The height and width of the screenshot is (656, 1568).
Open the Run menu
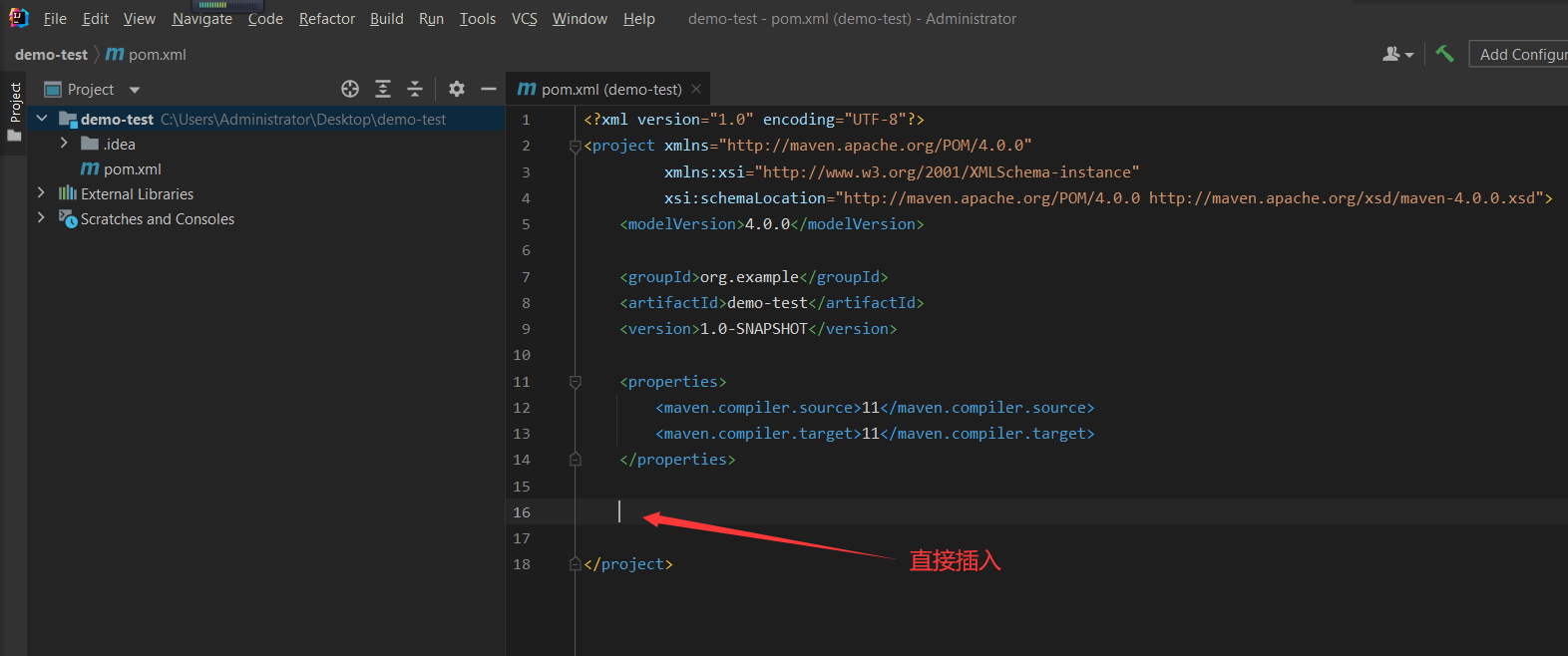coord(431,19)
